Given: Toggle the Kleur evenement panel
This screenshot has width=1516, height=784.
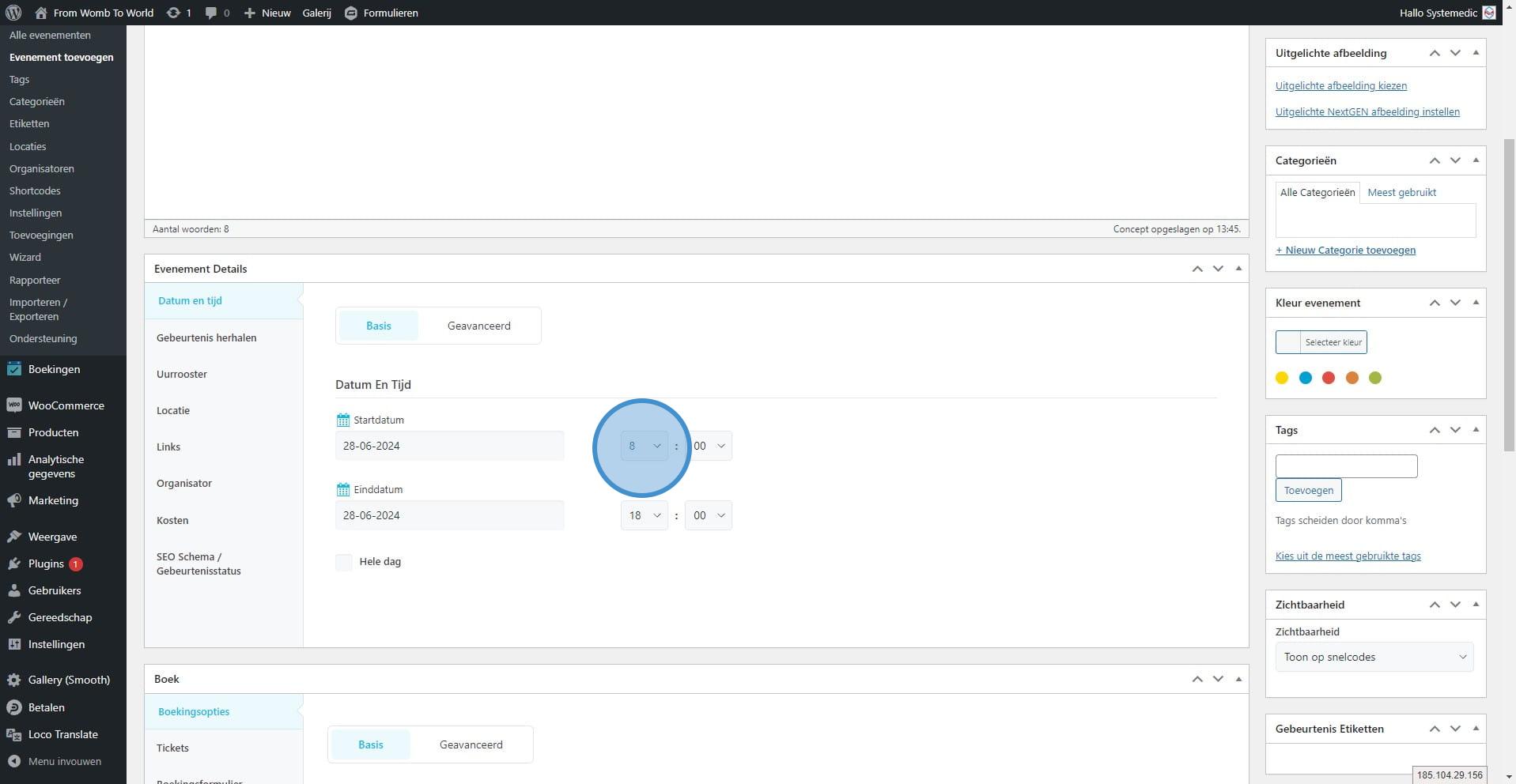Looking at the screenshot, I should (x=1475, y=303).
